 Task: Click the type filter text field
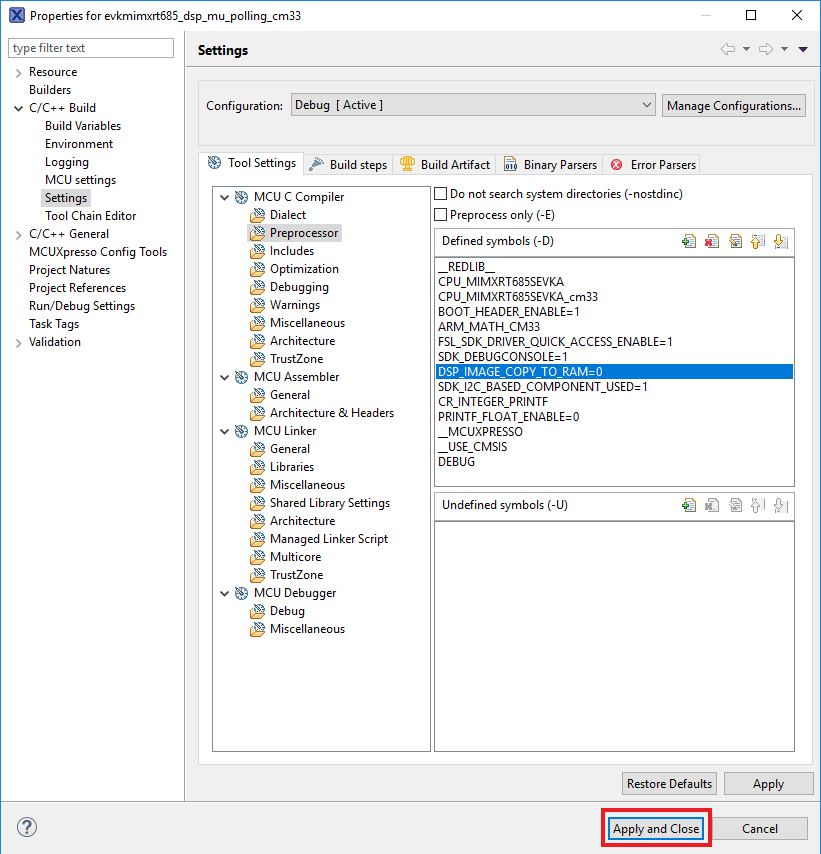coord(91,48)
